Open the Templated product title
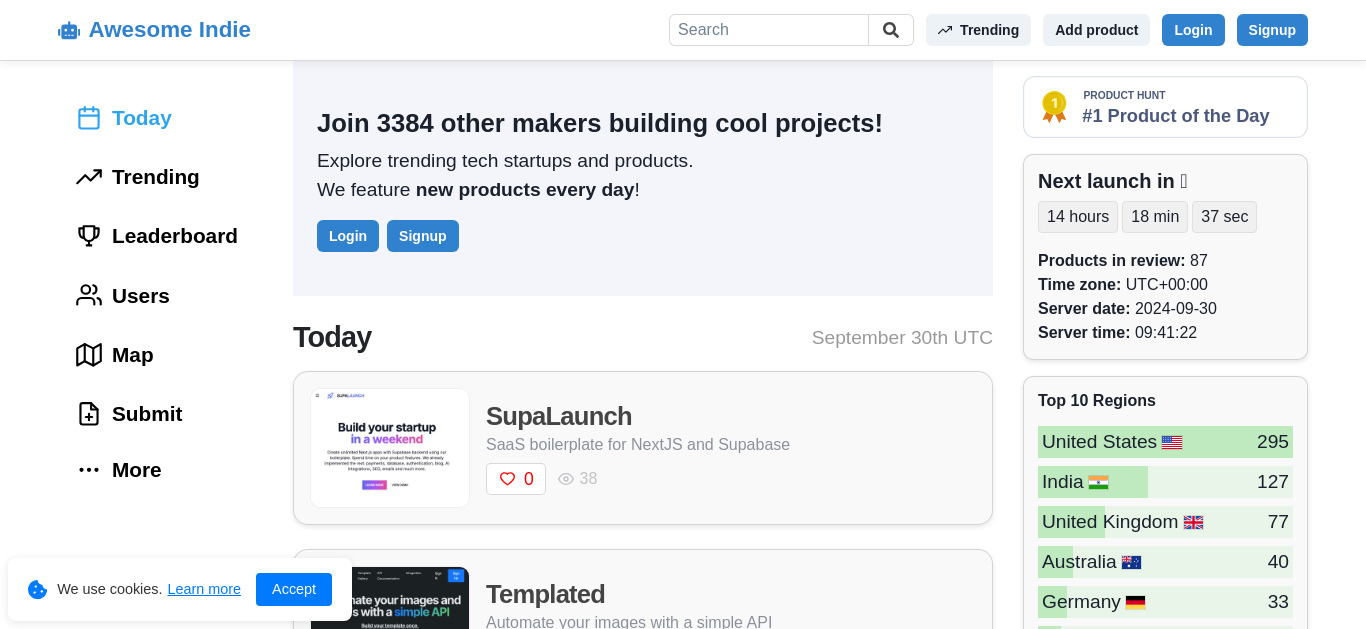 pos(545,594)
